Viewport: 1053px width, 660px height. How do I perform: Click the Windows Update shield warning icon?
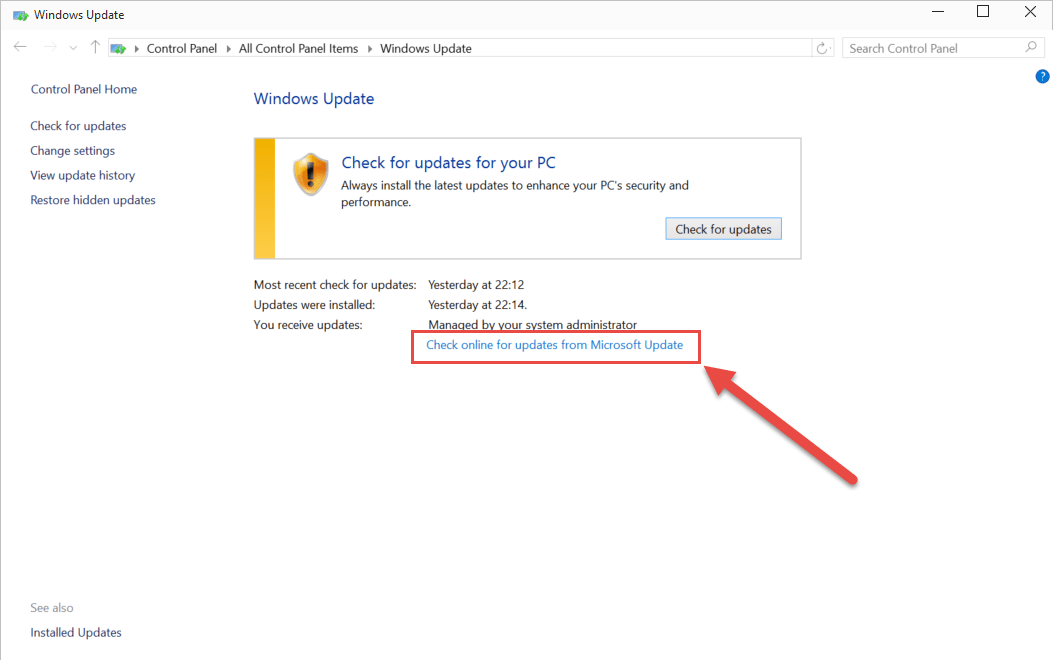pyautogui.click(x=310, y=172)
